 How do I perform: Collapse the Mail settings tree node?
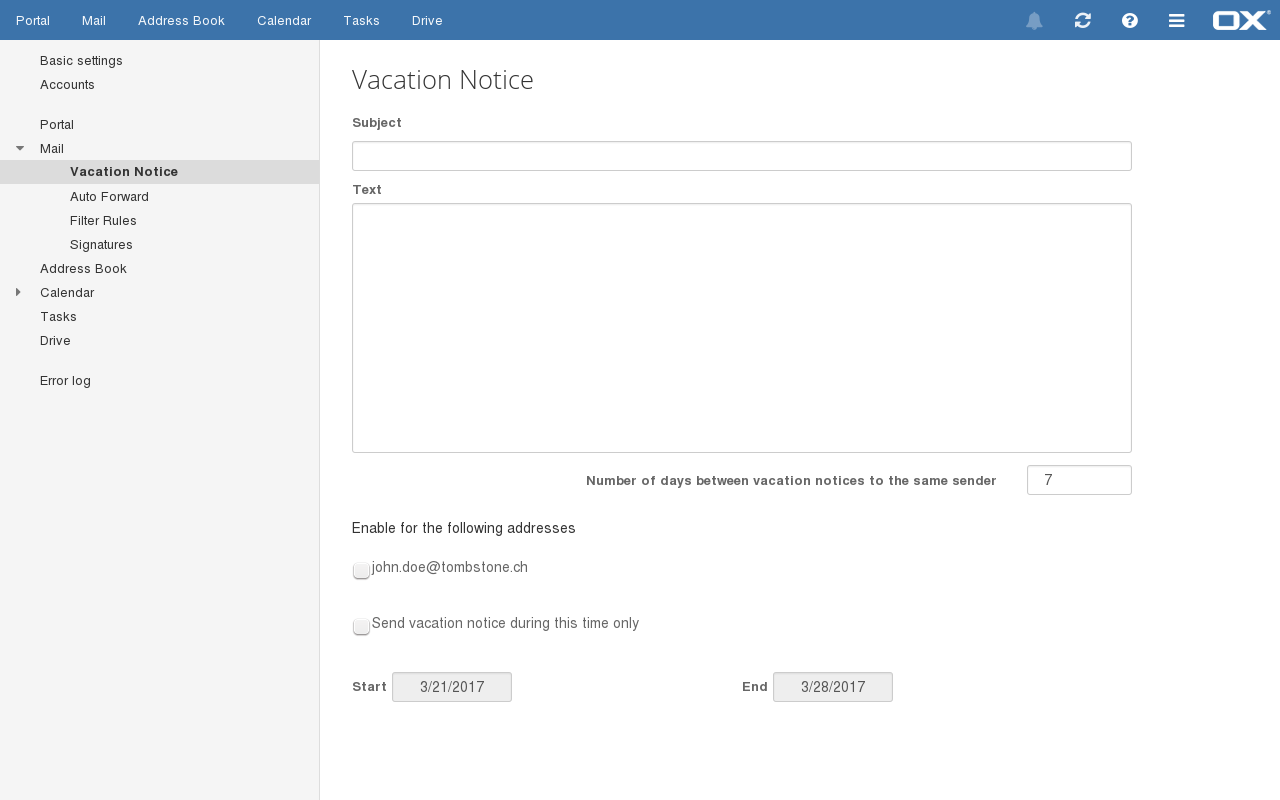tap(20, 148)
